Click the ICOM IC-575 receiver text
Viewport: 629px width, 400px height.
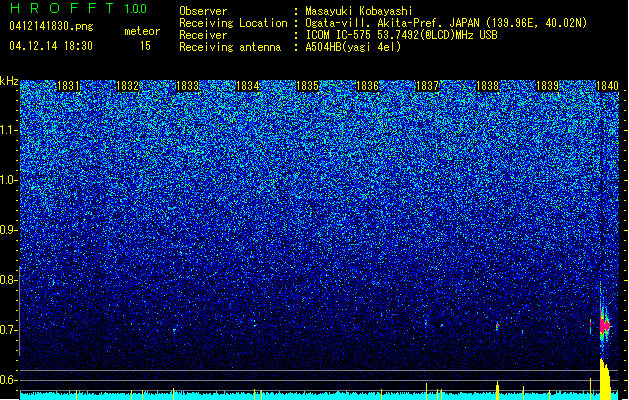coord(401,35)
